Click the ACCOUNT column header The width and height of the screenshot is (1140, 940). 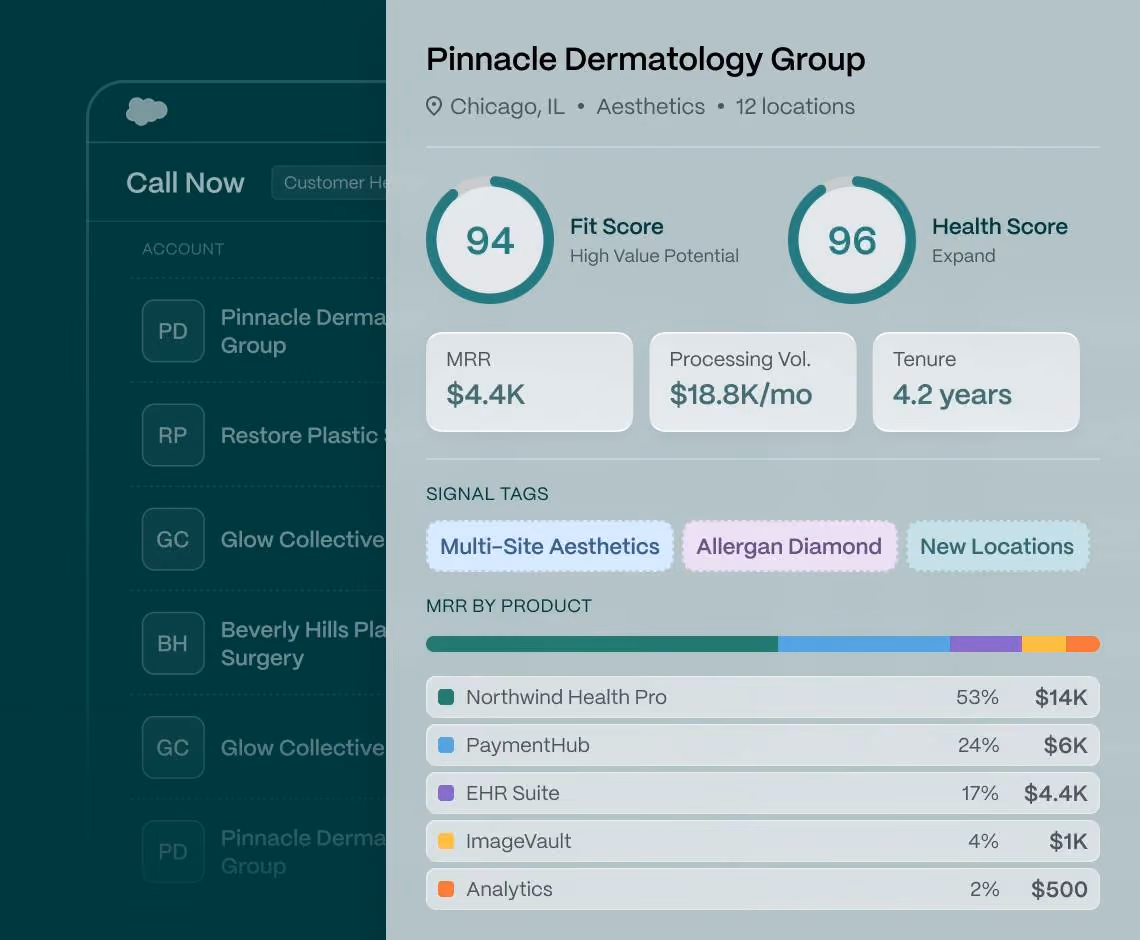[x=183, y=249]
